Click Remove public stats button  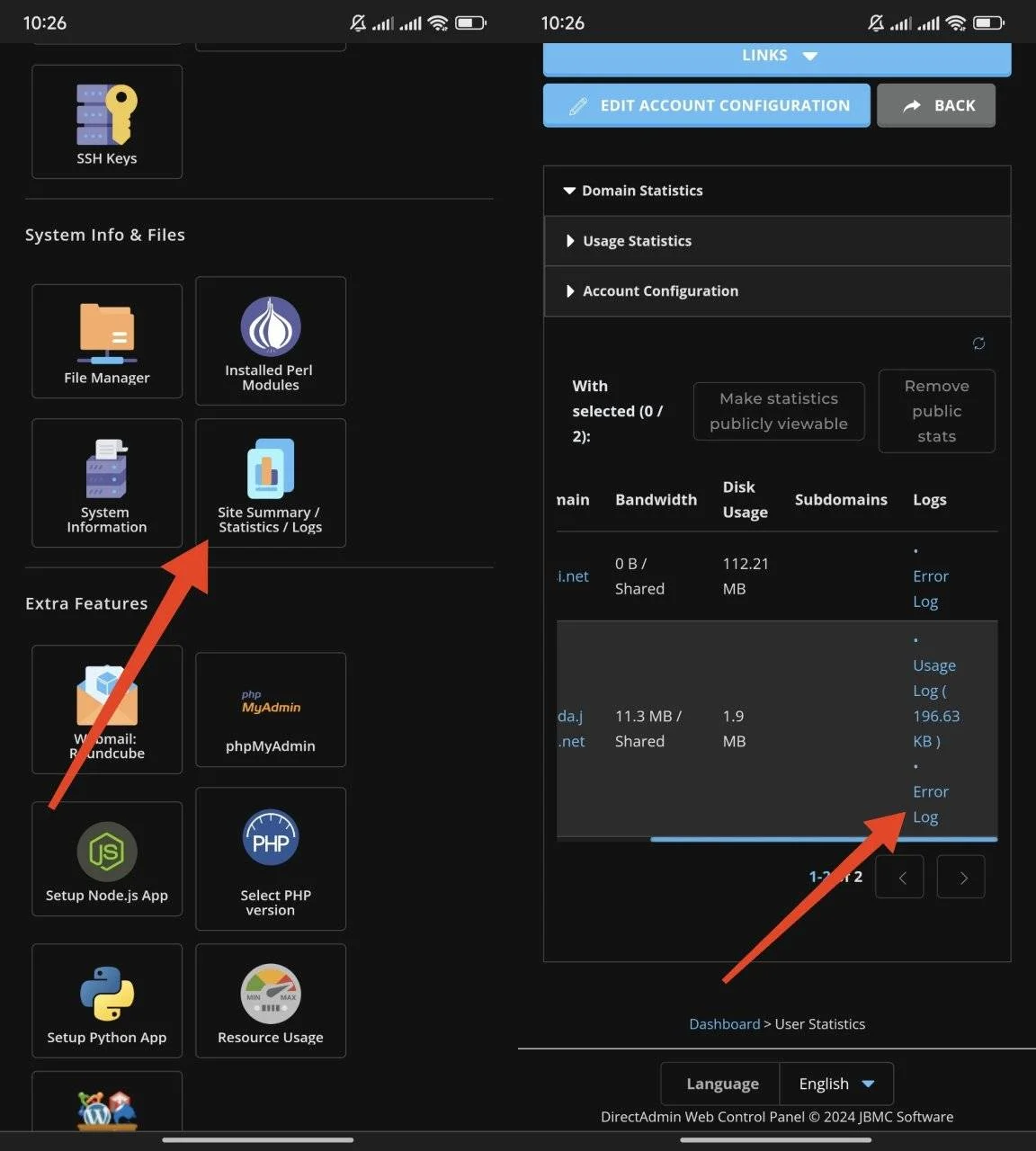pos(937,411)
